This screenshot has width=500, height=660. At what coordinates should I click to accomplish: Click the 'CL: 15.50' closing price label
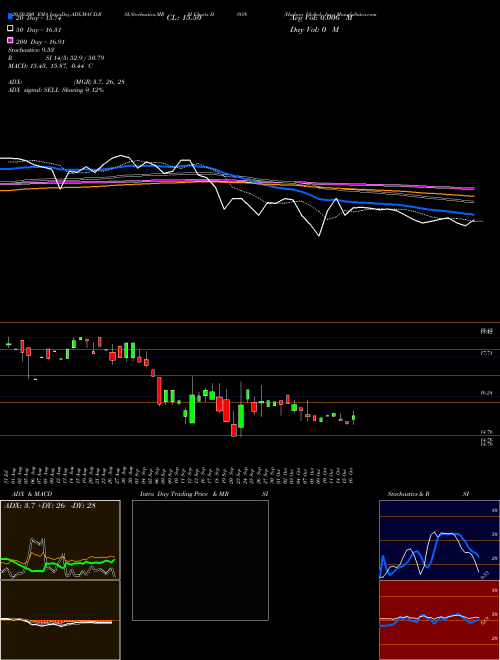tap(184, 18)
